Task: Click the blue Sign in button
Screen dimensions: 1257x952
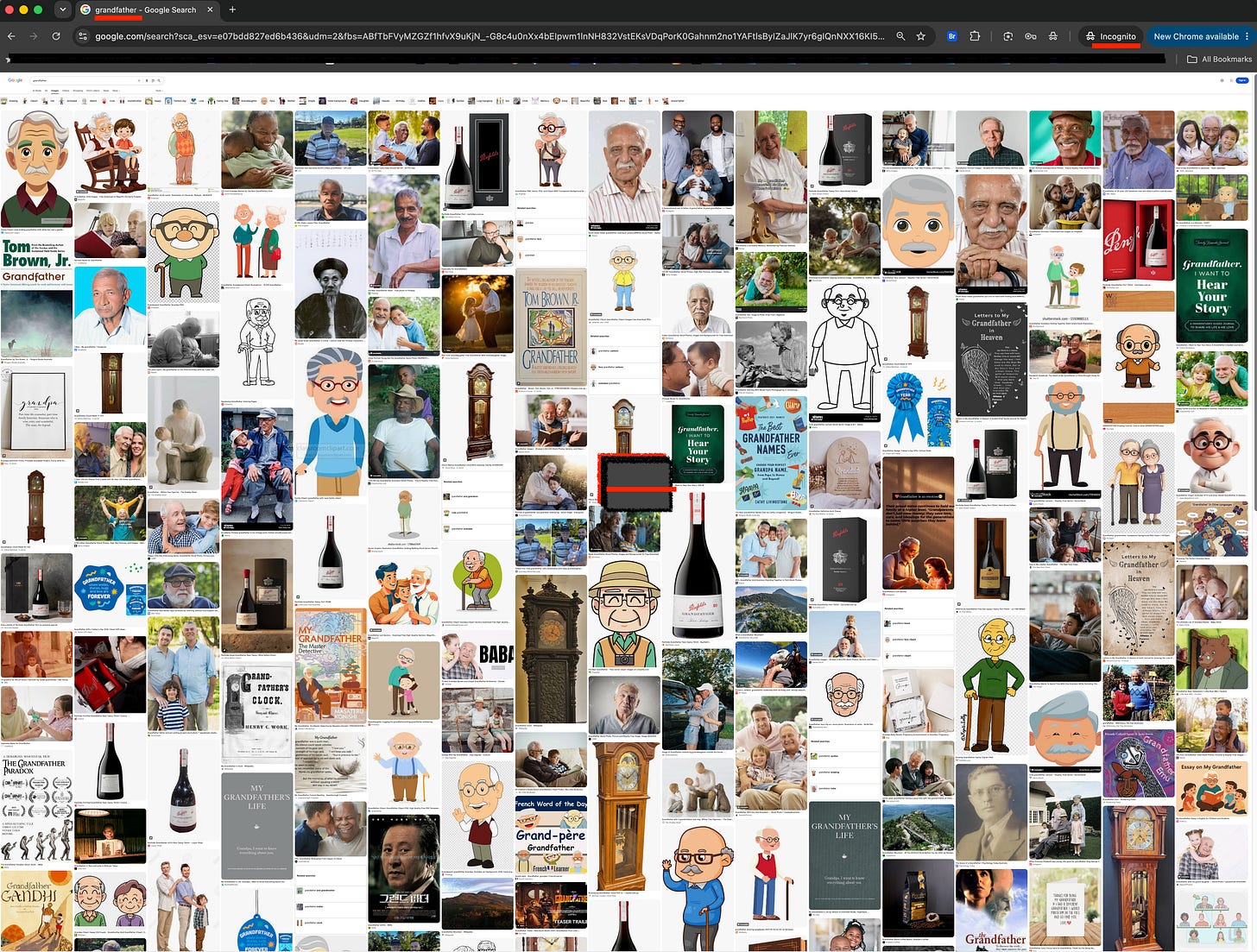Action: point(1242,80)
